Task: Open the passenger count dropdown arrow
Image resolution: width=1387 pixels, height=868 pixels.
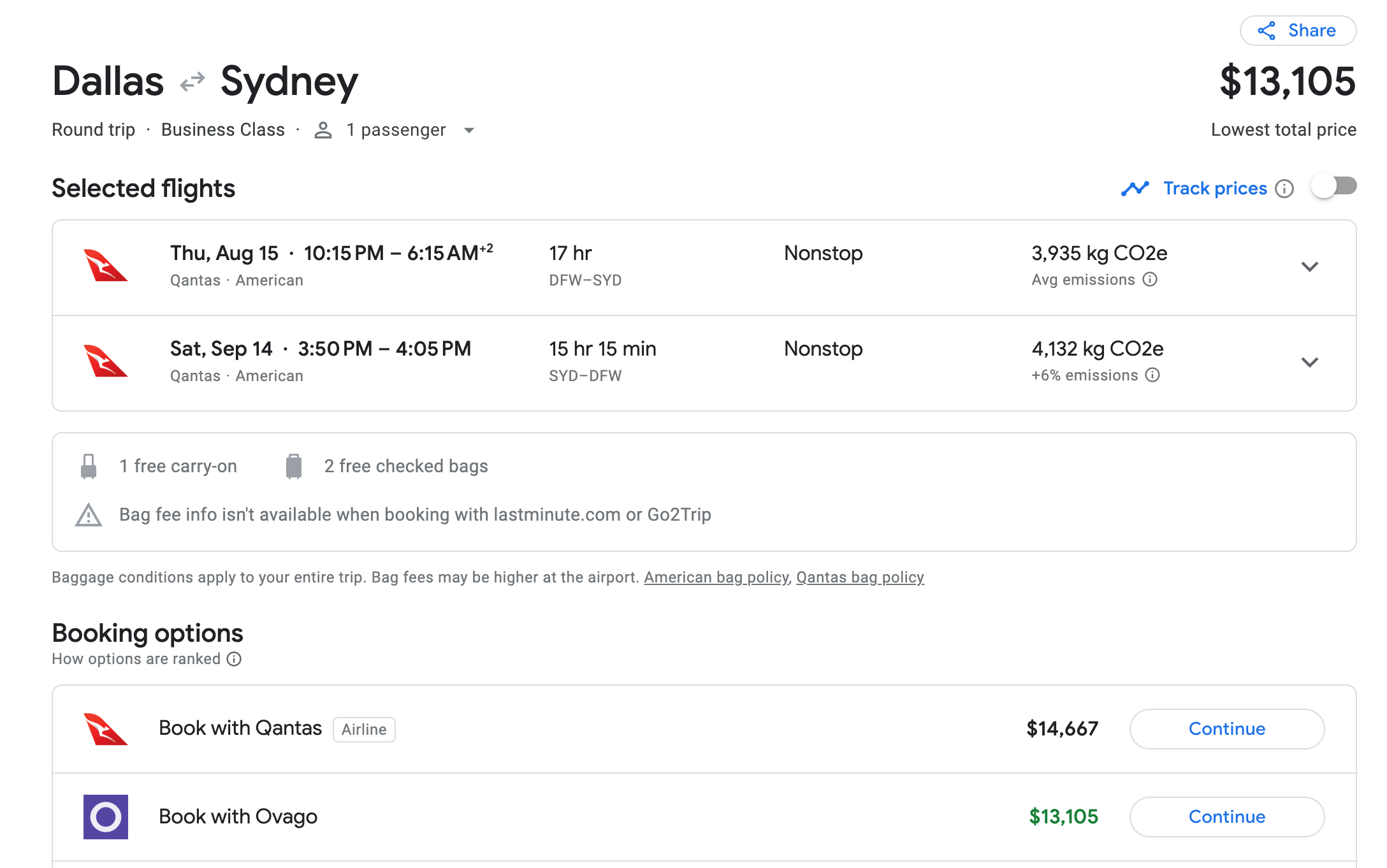Action: point(469,131)
